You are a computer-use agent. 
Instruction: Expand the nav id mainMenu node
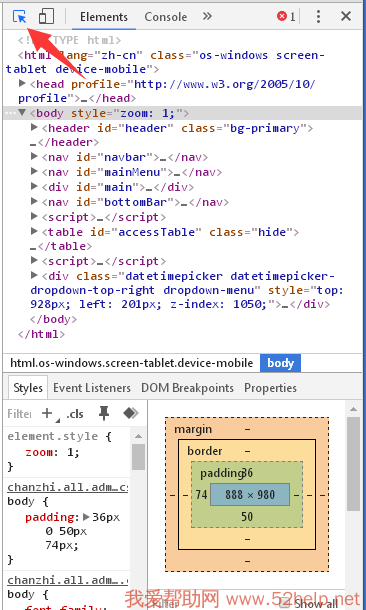click(x=34, y=172)
